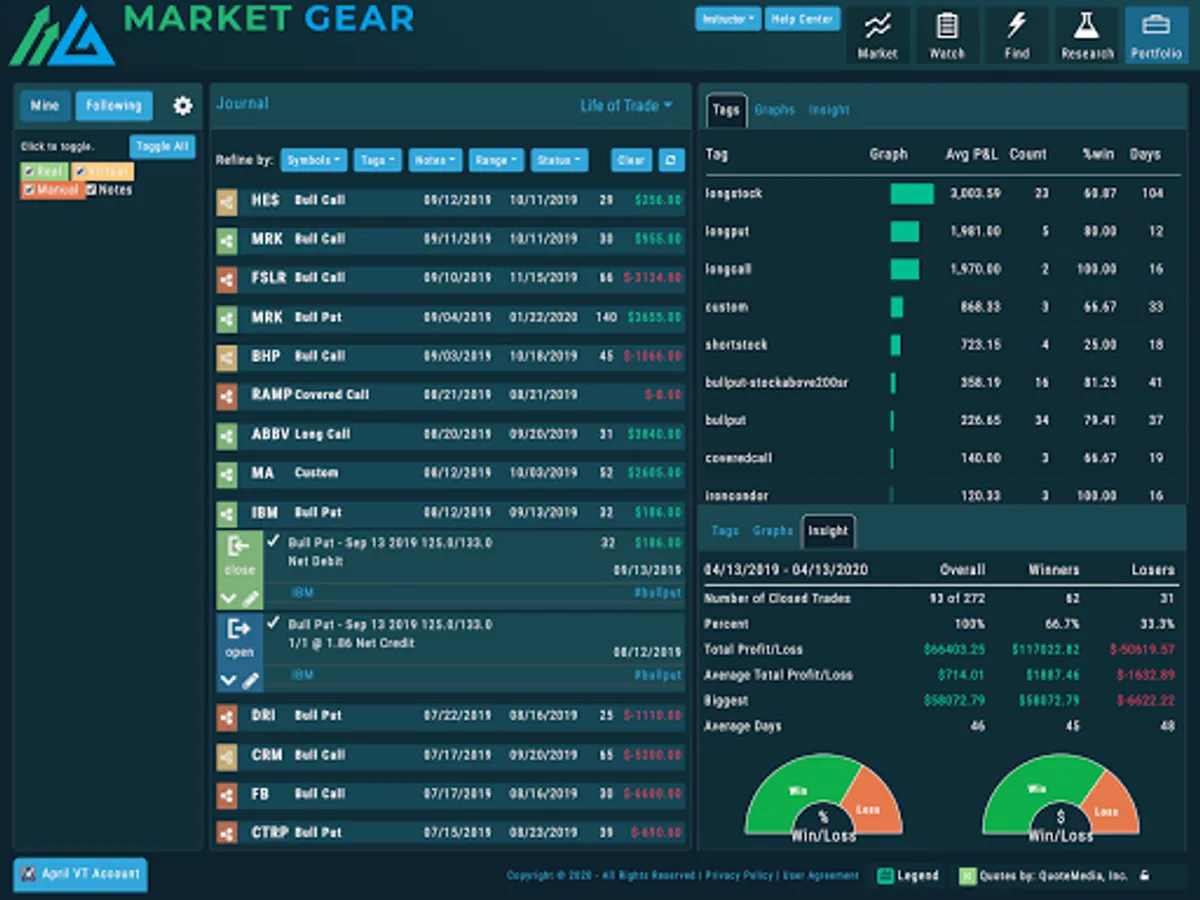1200x900 pixels.
Task: Click the #bullput tag on close entry
Action: tap(657, 593)
